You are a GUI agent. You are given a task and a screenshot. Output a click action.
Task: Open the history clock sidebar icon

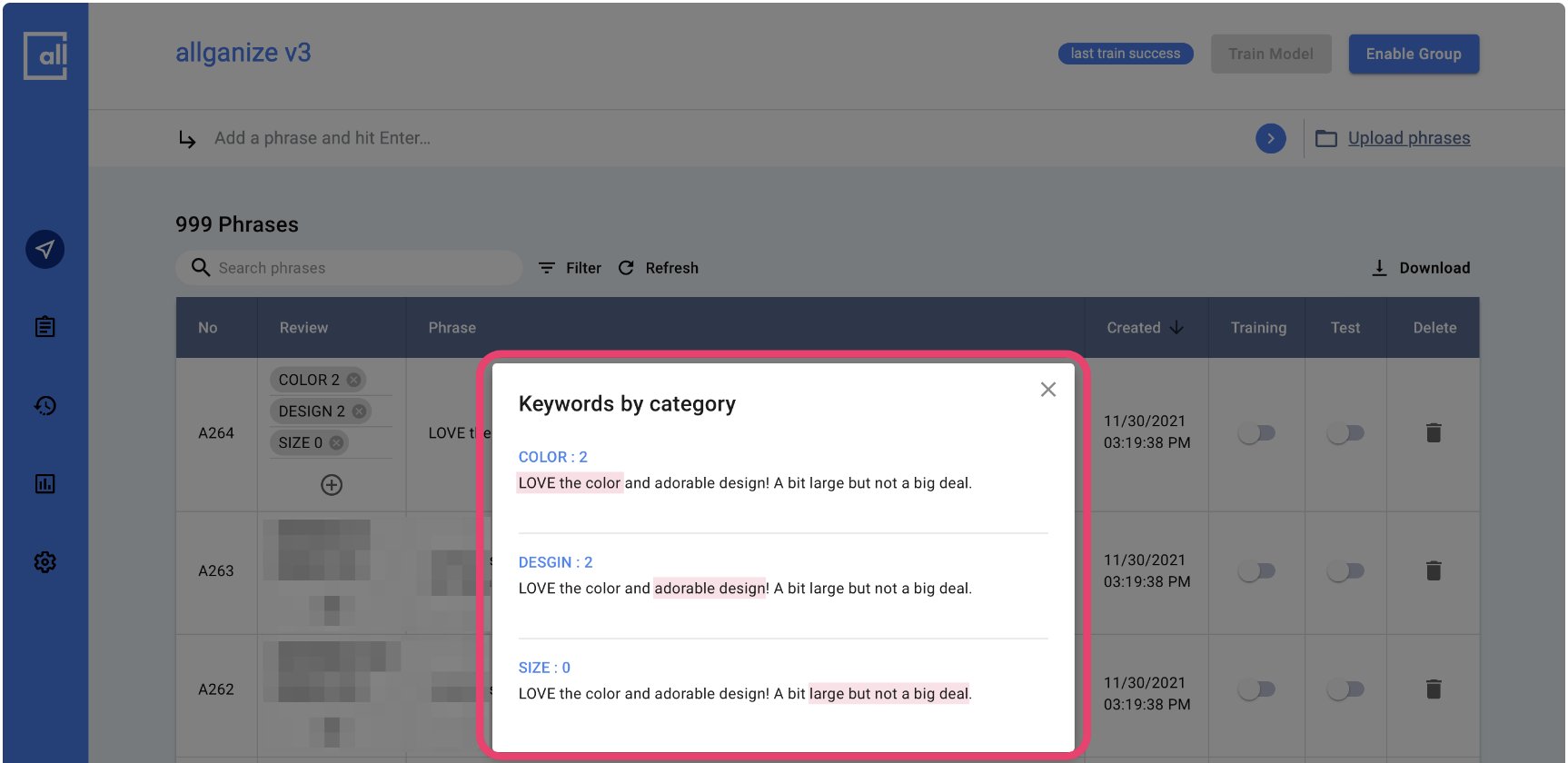point(45,406)
